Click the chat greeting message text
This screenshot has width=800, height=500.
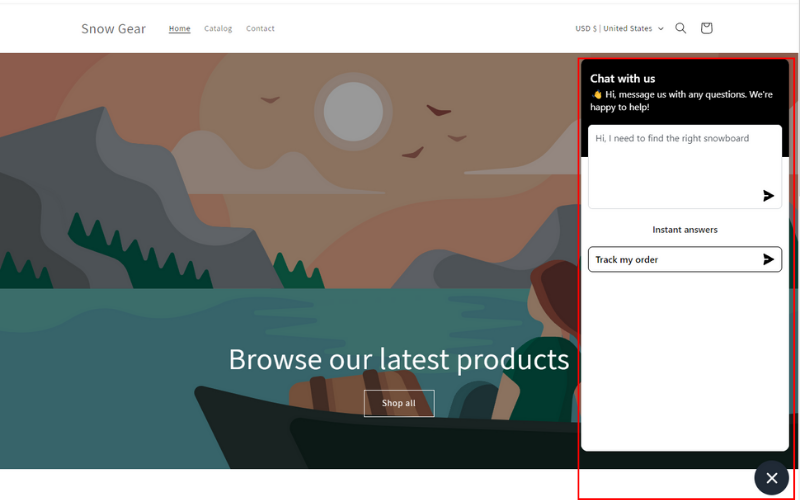click(681, 101)
